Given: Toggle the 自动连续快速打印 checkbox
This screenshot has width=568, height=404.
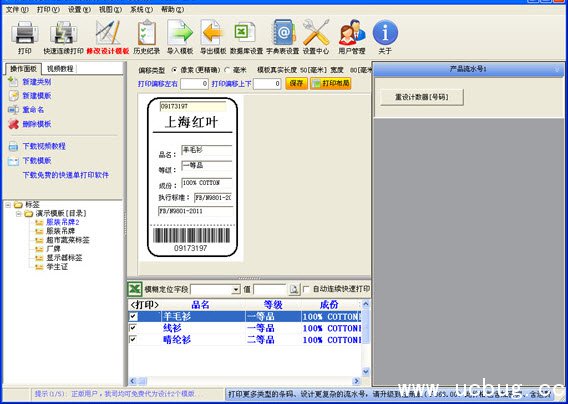Looking at the screenshot, I should [x=306, y=289].
